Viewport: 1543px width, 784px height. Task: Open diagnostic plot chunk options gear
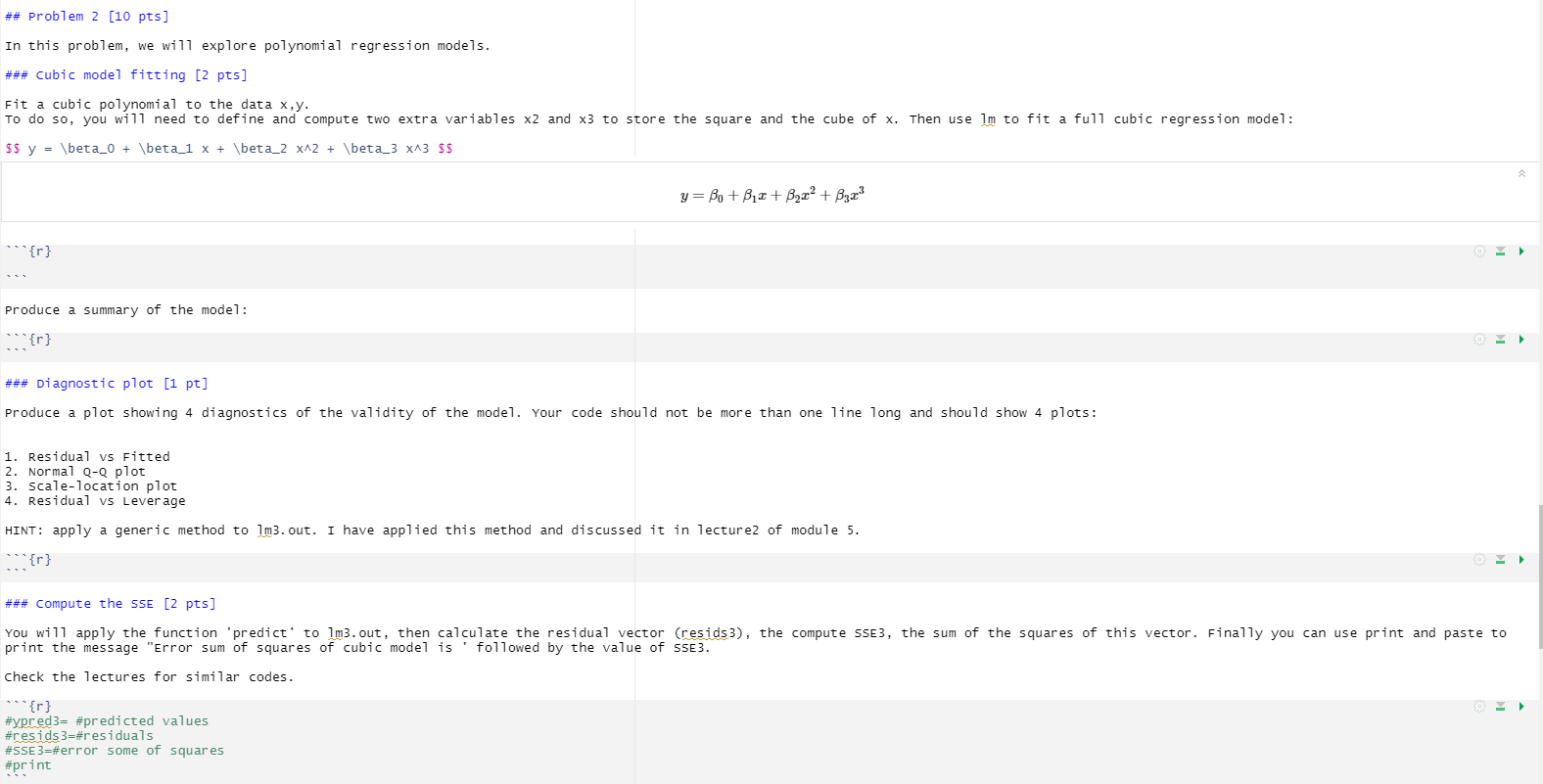coord(1479,559)
